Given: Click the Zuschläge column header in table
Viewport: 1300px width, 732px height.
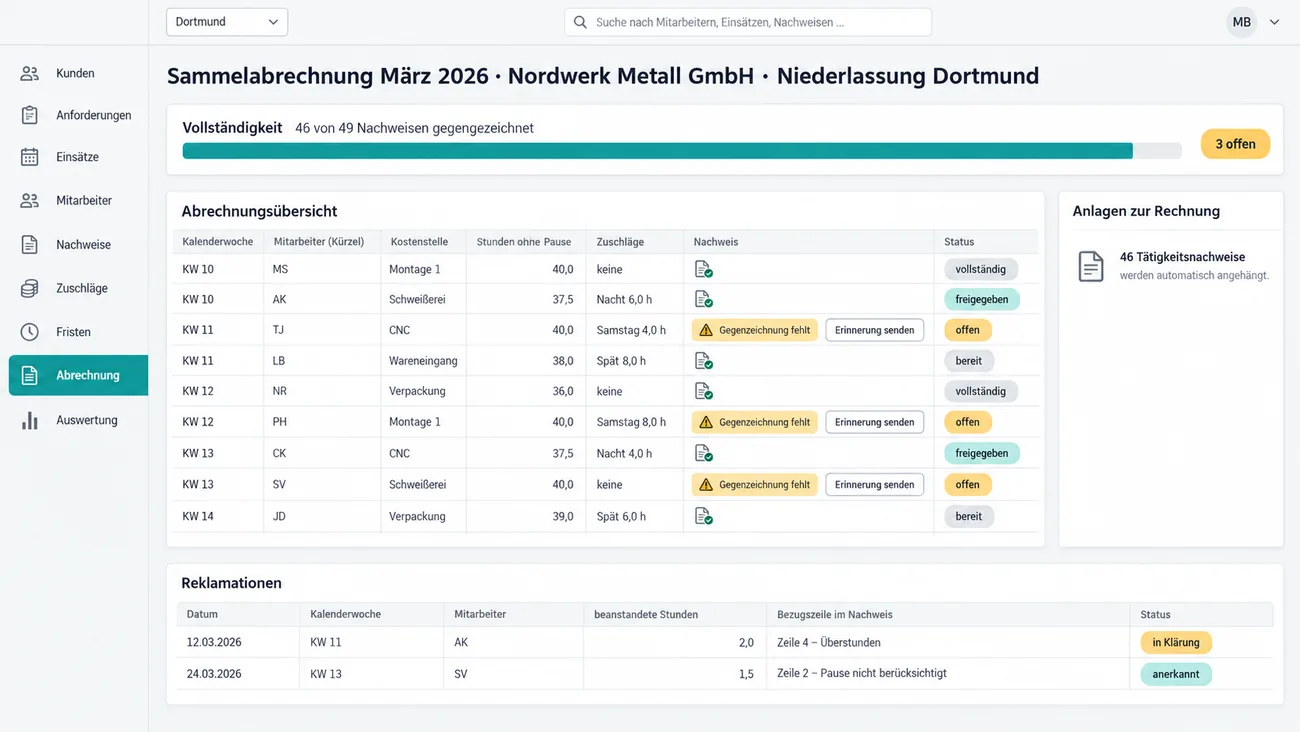Looking at the screenshot, I should [620, 242].
